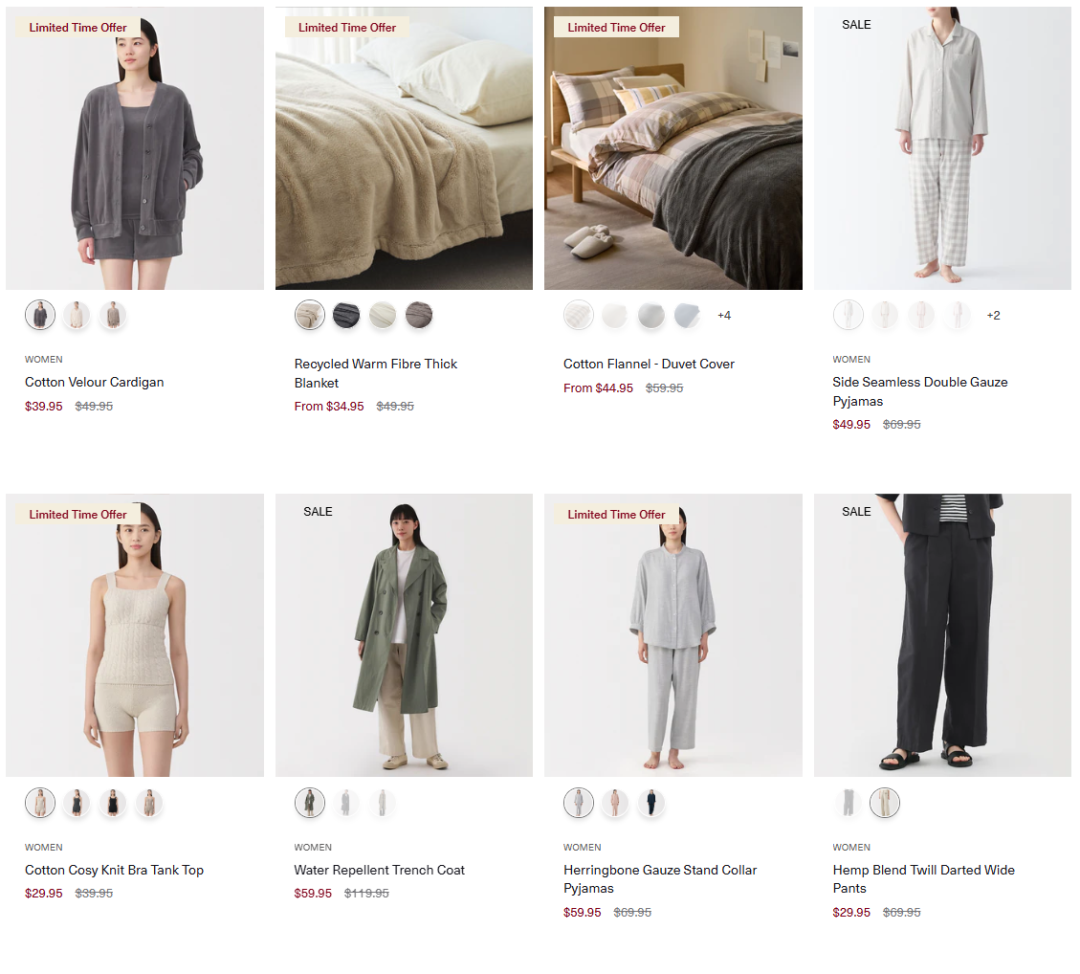Select the navy swatch for Herringbone Gauze Pyjamas
This screenshot has width=1080, height=974.
651,803
